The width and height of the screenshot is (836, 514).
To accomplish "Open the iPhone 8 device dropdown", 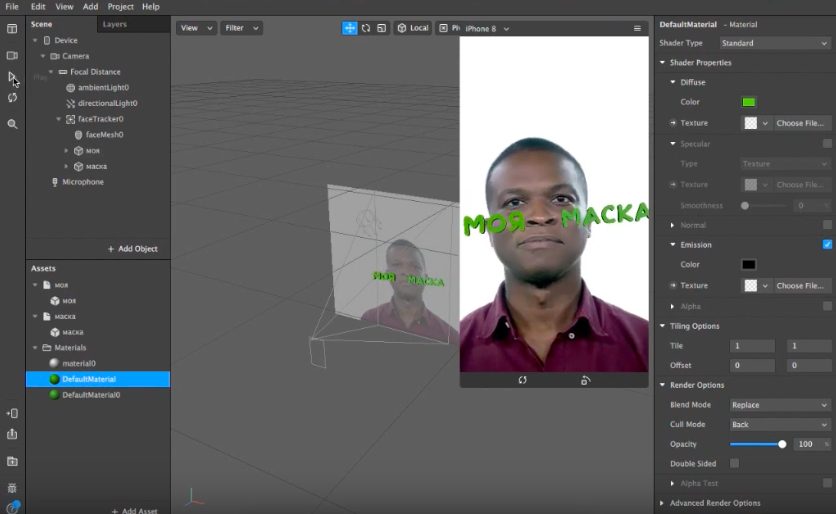I will [x=487, y=29].
